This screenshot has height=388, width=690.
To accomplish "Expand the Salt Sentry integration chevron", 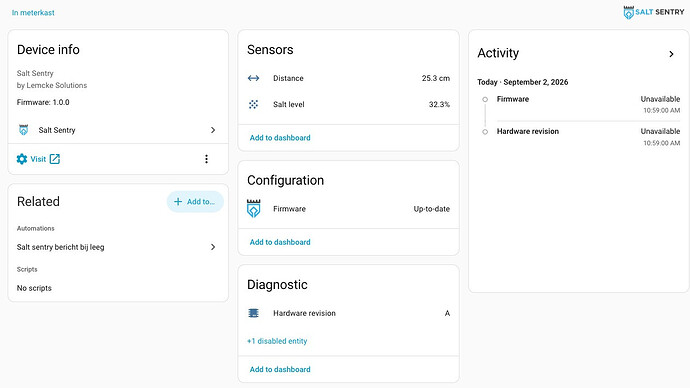I will click(x=213, y=130).
